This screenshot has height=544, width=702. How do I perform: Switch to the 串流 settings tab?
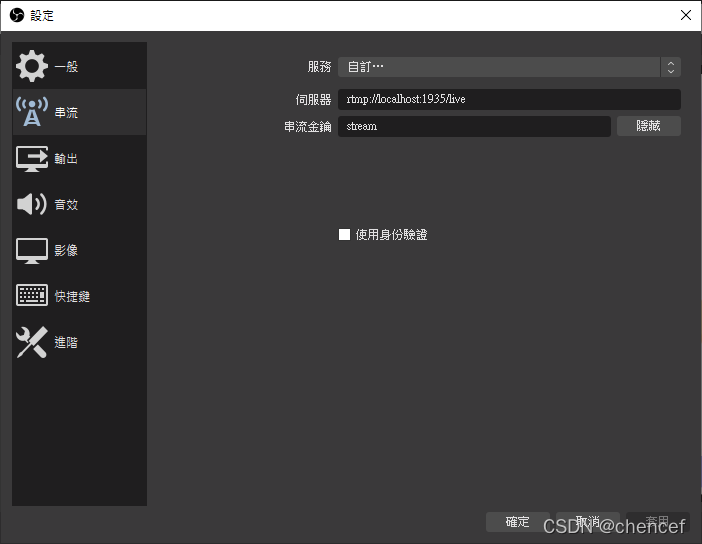click(x=79, y=112)
